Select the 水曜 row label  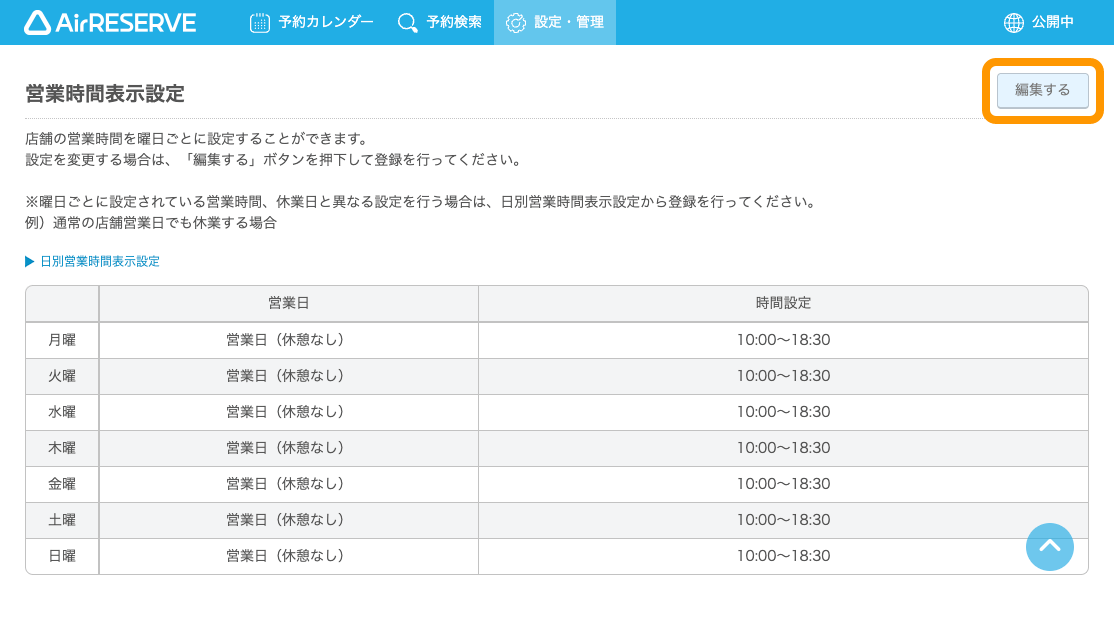[x=62, y=412]
